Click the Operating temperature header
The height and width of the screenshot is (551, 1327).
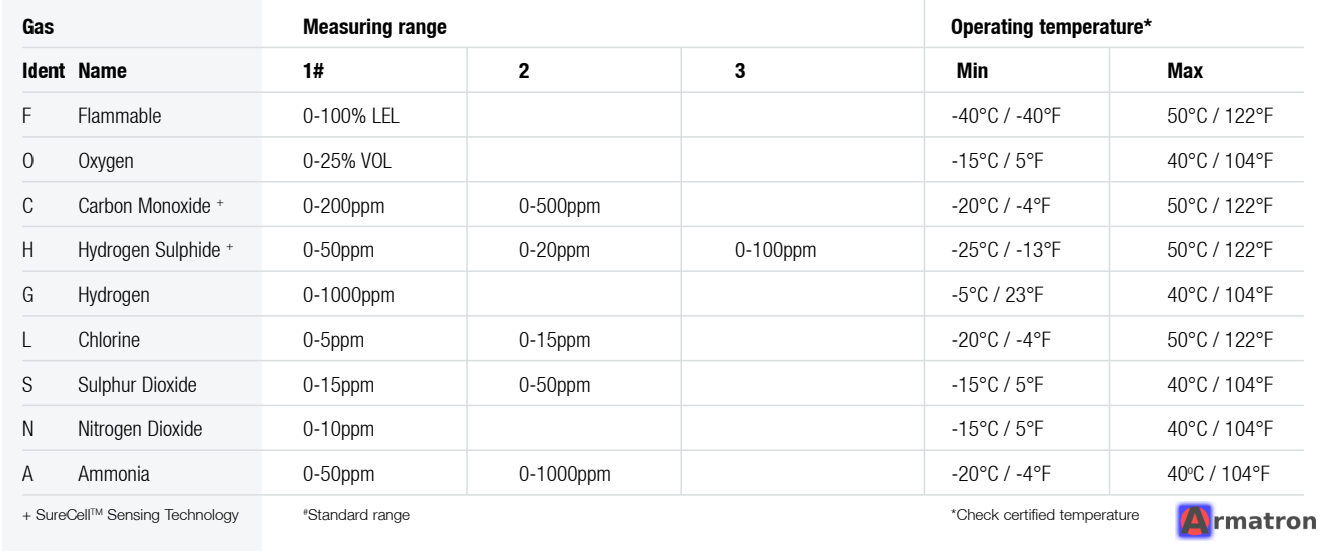point(1051,27)
